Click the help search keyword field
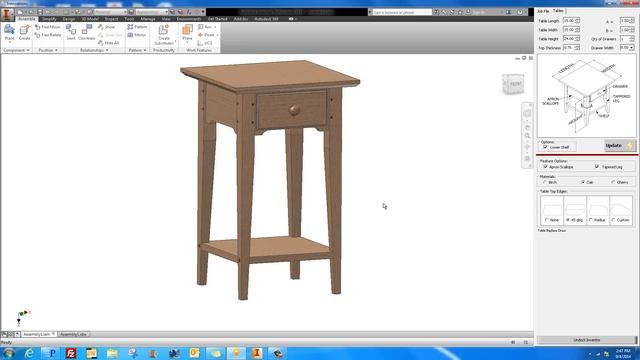The height and width of the screenshot is (360, 640). [402, 13]
